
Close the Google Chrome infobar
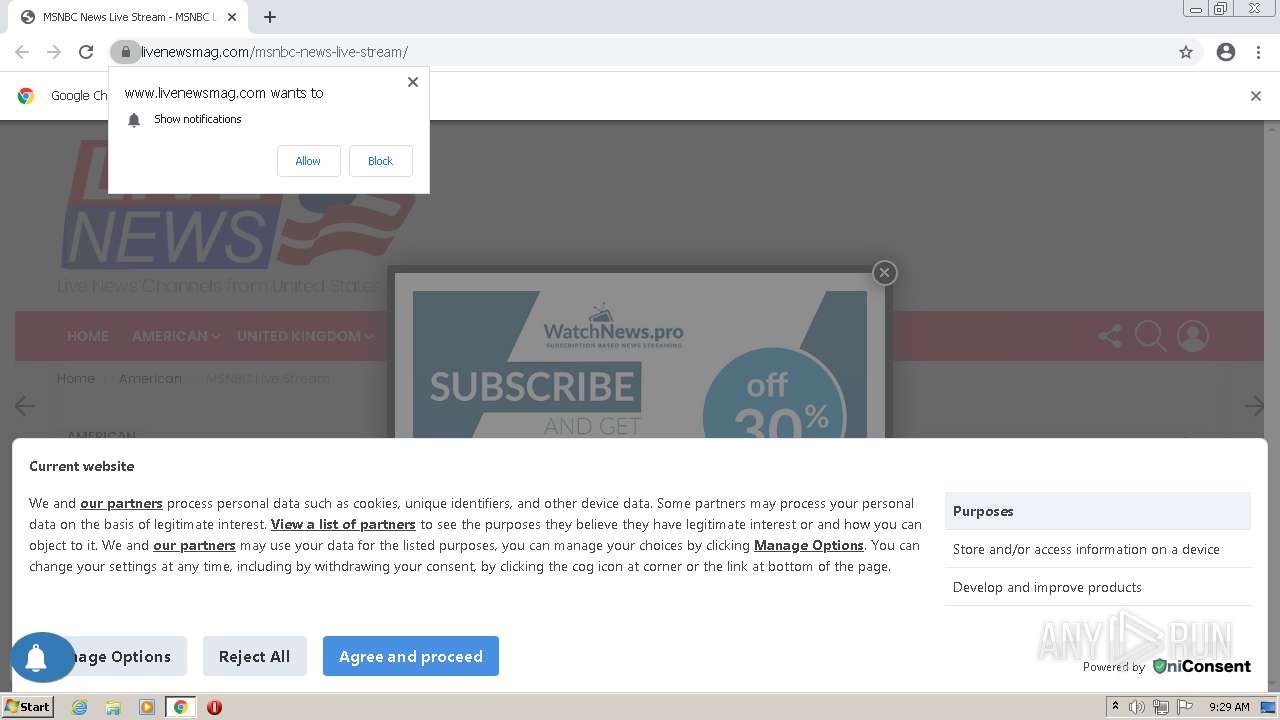tap(1255, 96)
